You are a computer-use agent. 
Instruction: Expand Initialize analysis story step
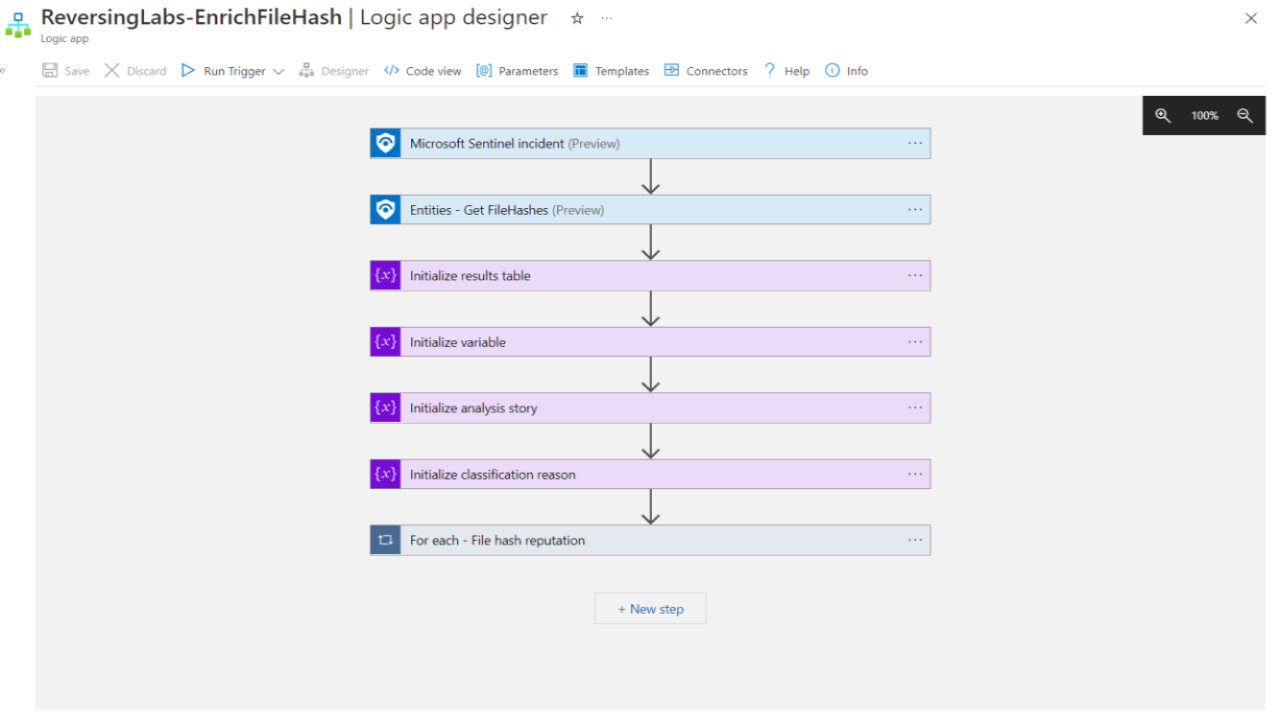(x=650, y=408)
